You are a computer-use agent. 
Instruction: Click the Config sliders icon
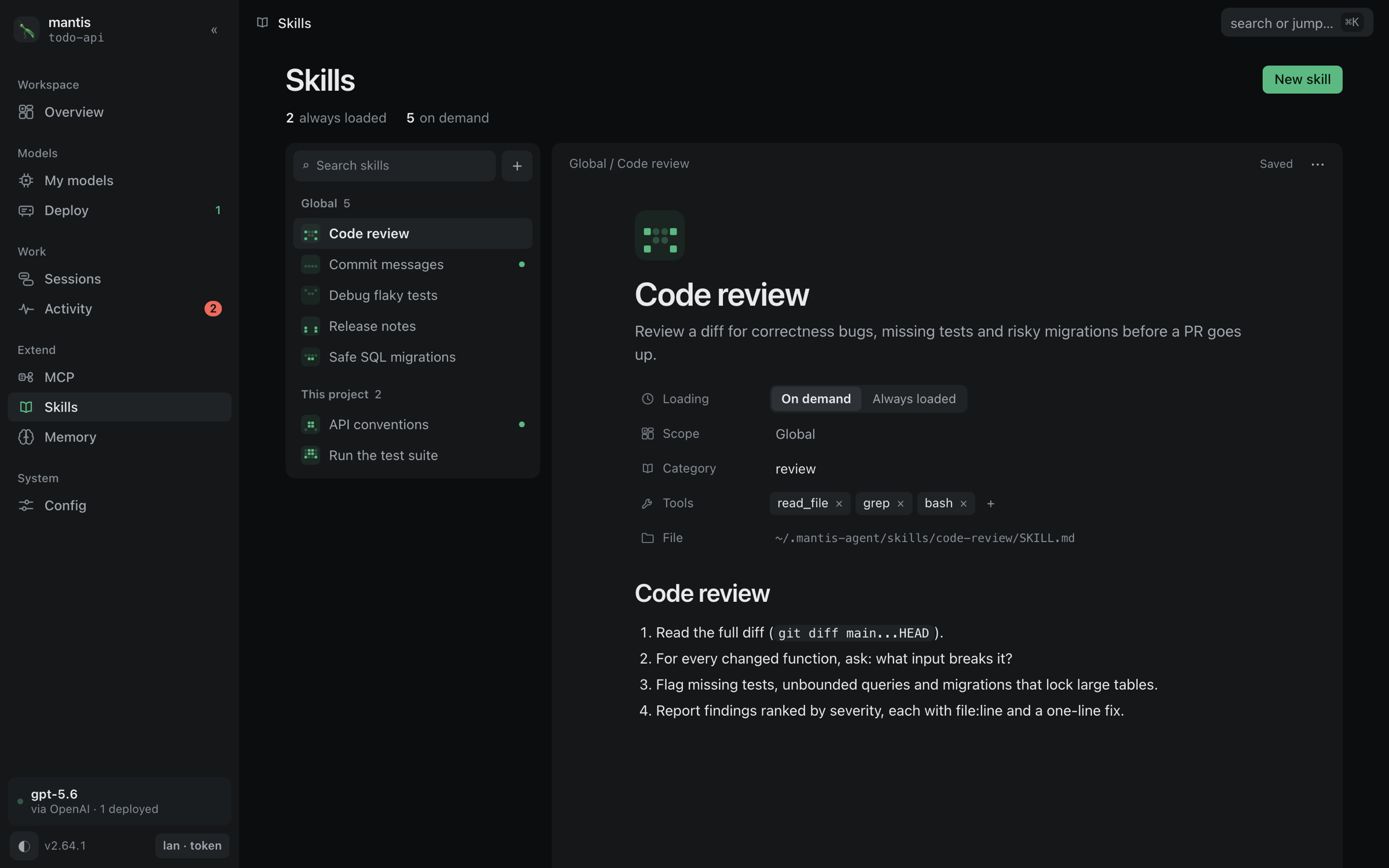click(x=26, y=505)
